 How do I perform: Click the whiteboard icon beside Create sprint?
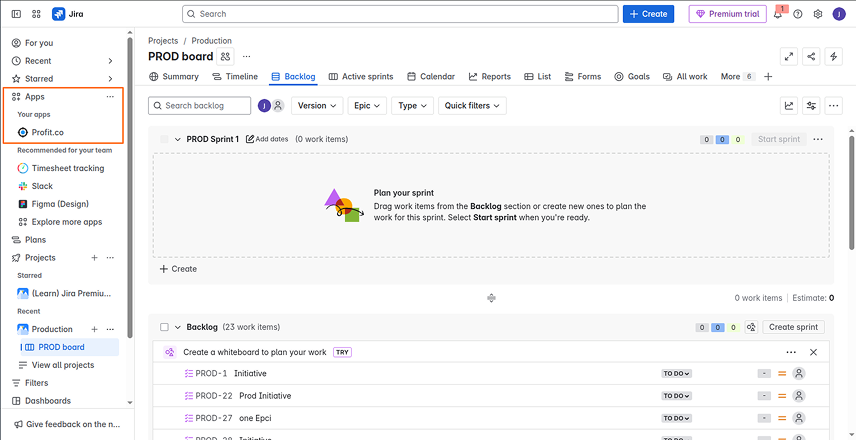[751, 327]
